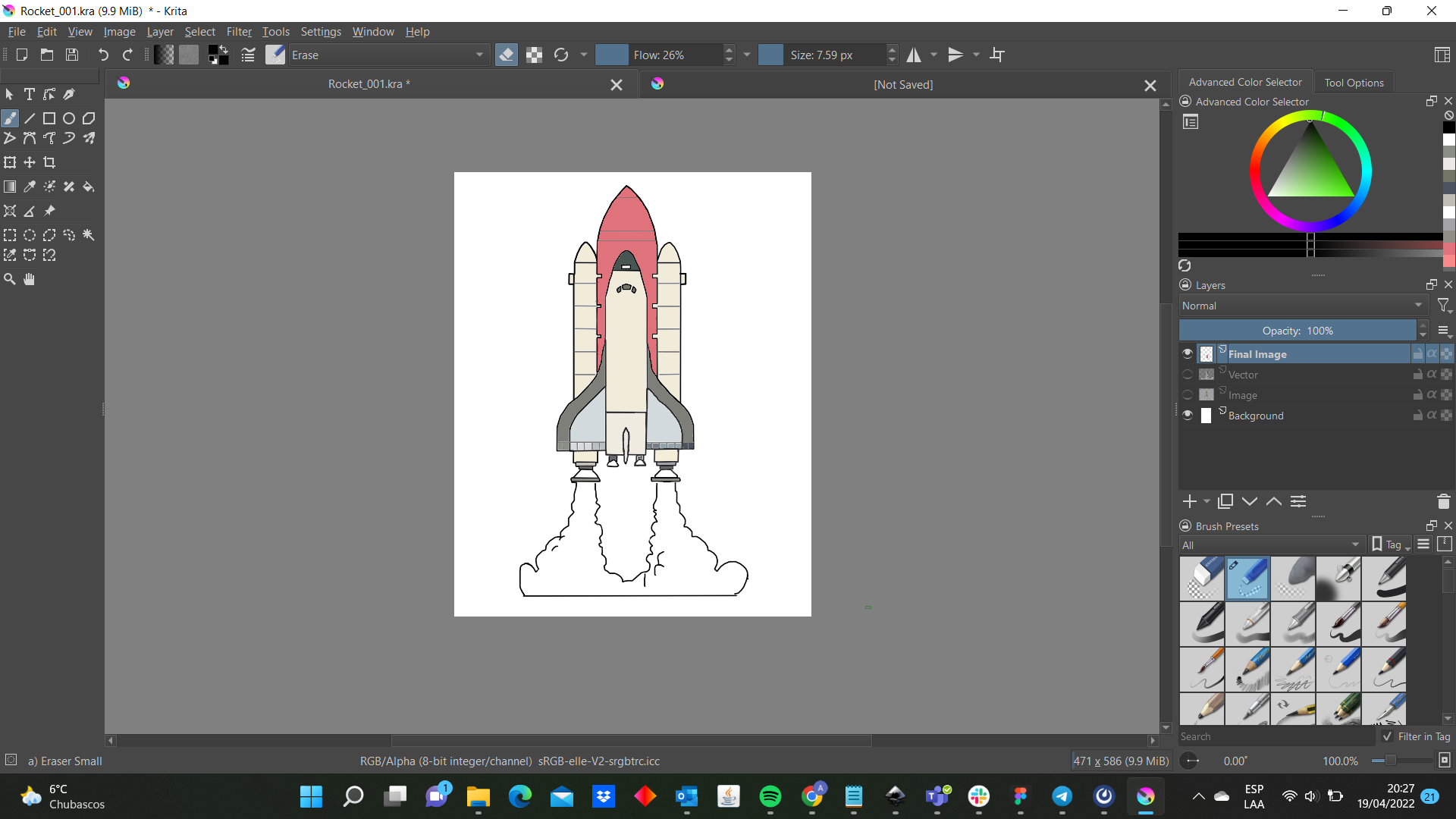The image size is (1456, 819).
Task: Open brush presets tag All dropdown
Action: click(x=1272, y=545)
